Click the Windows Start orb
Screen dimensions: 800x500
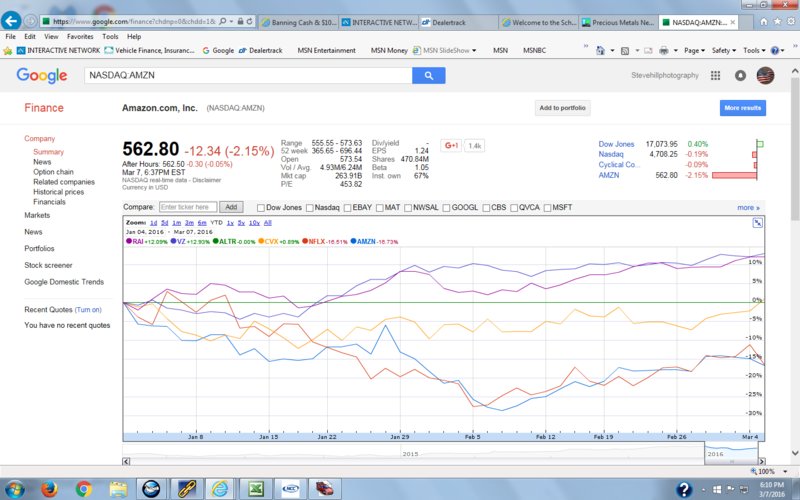[x=15, y=489]
